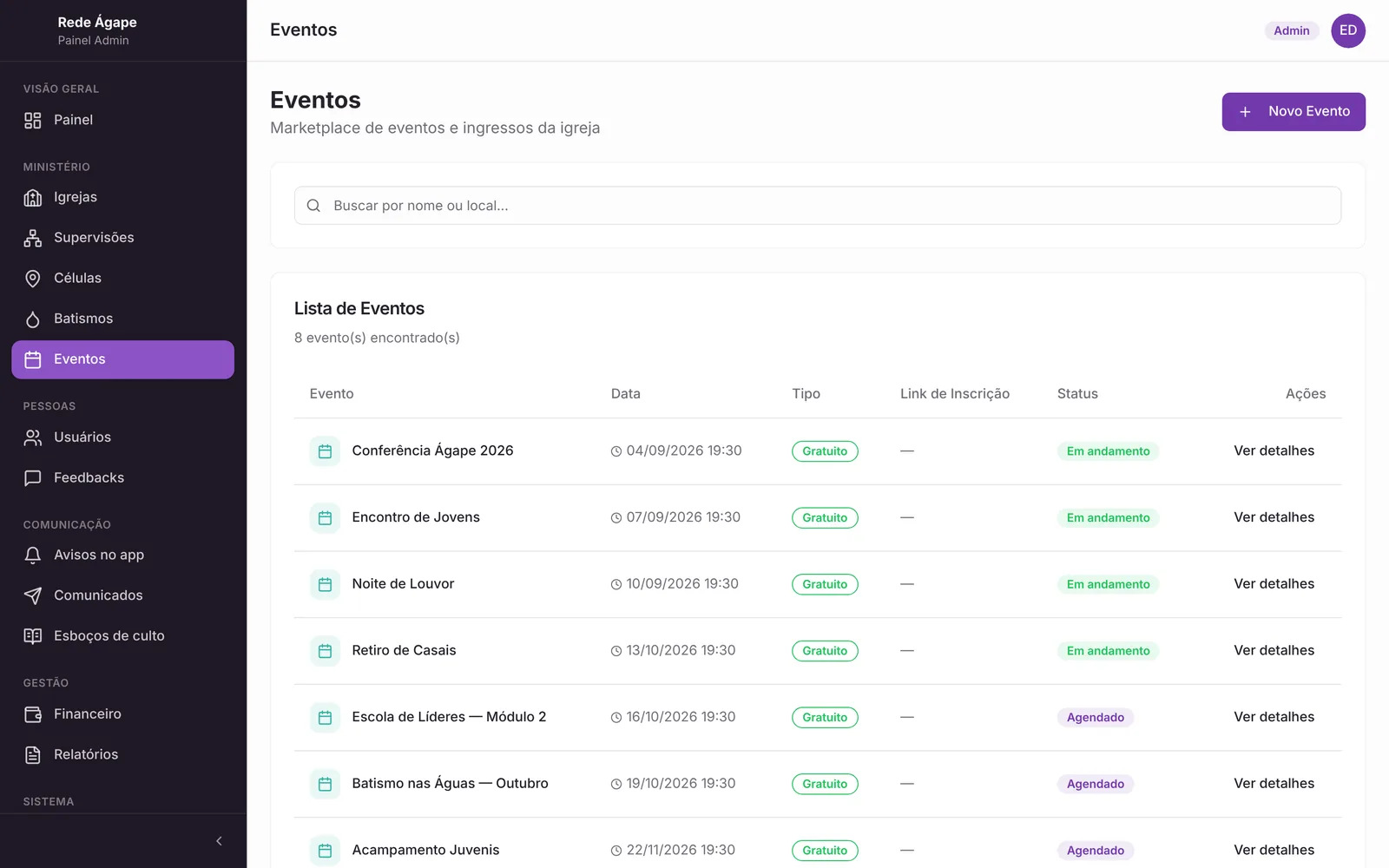Image resolution: width=1389 pixels, height=868 pixels.
Task: Open Painel dashboard icon in sidebar
Action: [33, 121]
